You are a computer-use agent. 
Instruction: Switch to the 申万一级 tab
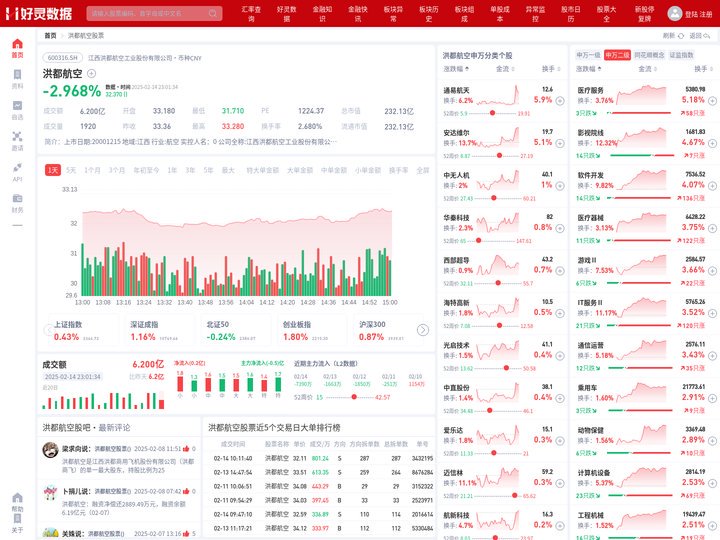pos(588,55)
